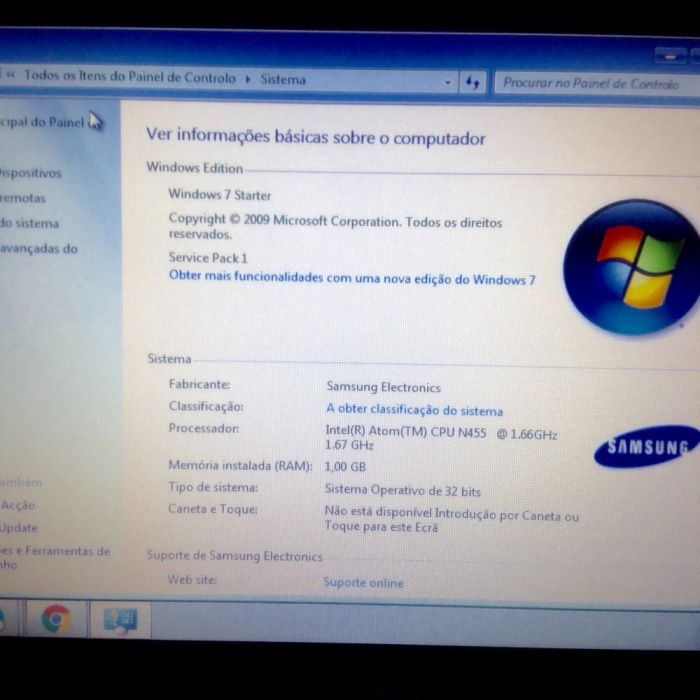This screenshot has width=700, height=700.
Task: Select the Ver informações básicas heading
Action: [316, 136]
